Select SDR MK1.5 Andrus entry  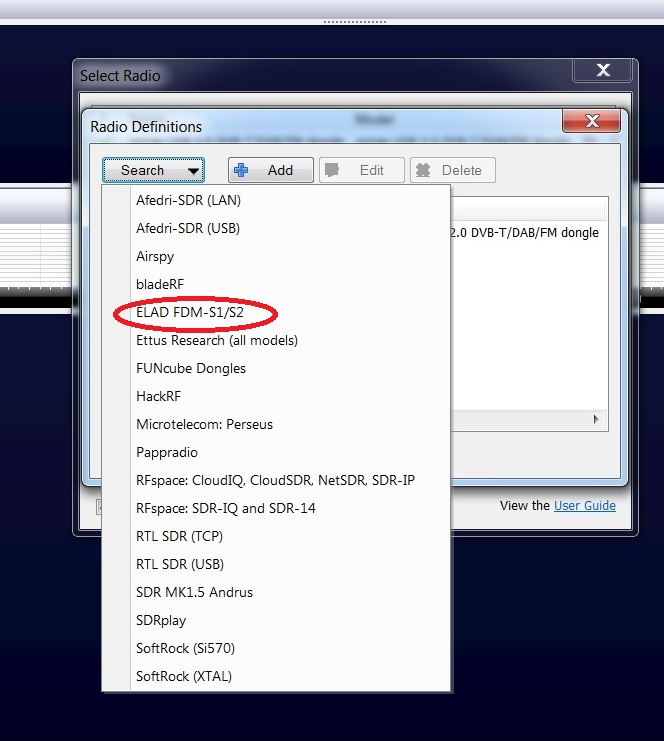click(276, 592)
